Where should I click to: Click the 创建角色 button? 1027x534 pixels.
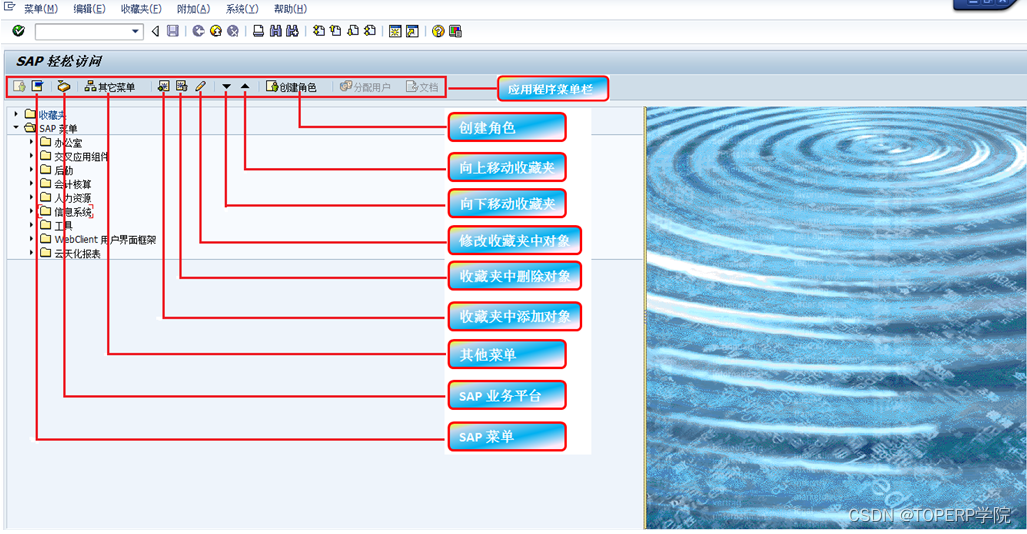(x=291, y=86)
